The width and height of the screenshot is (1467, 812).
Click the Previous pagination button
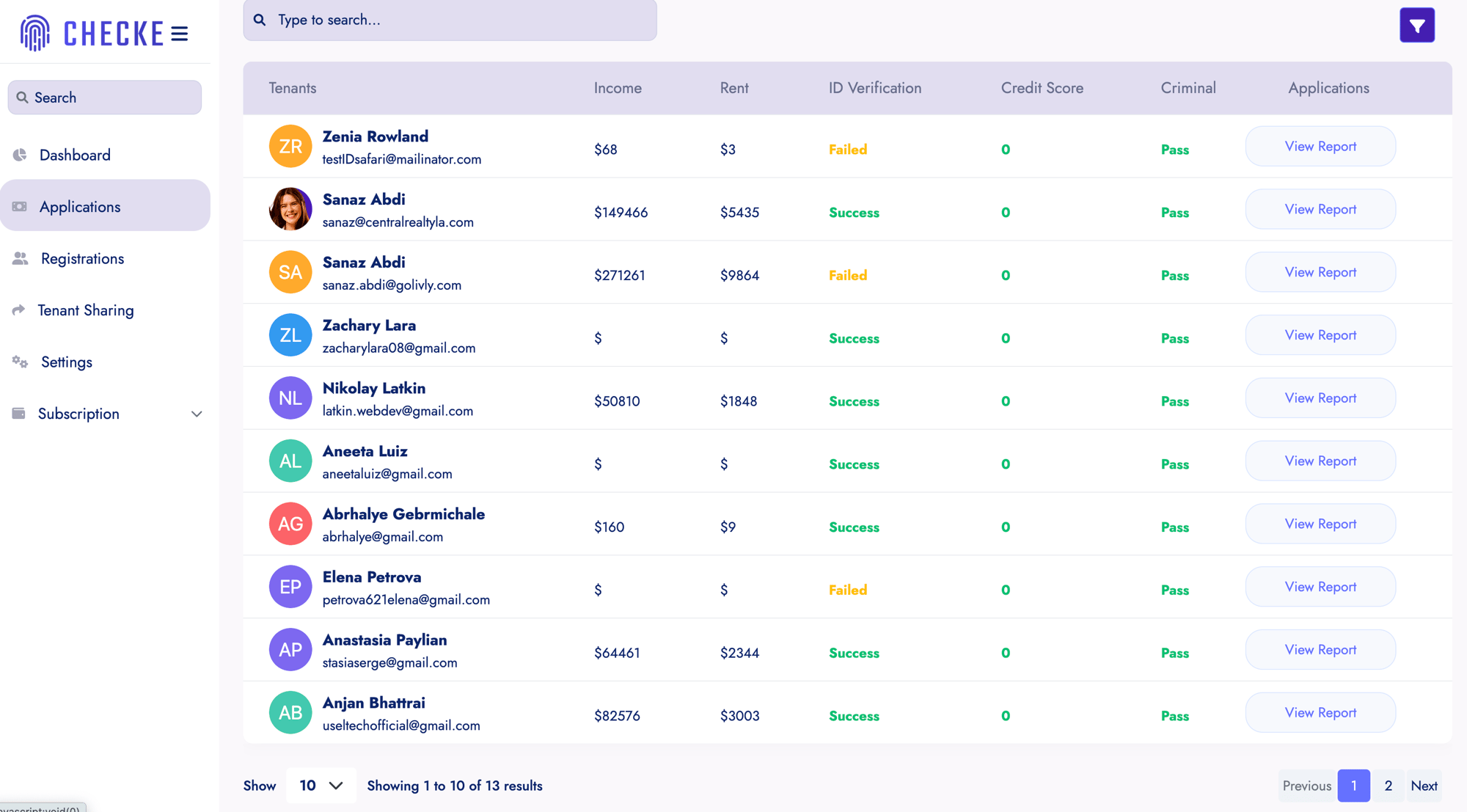point(1306,786)
